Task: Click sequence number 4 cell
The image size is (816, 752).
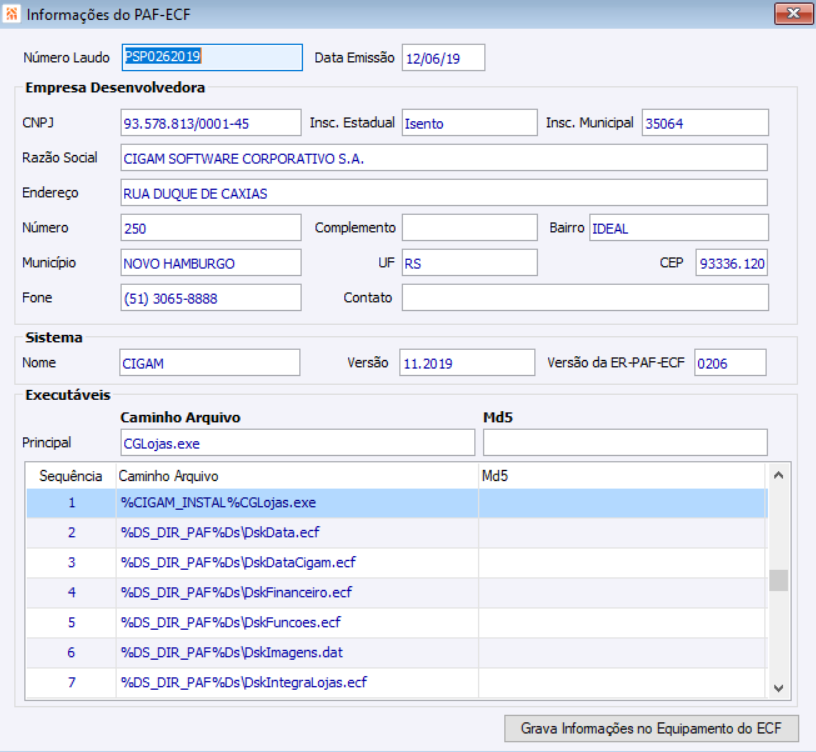Action: coord(71,592)
